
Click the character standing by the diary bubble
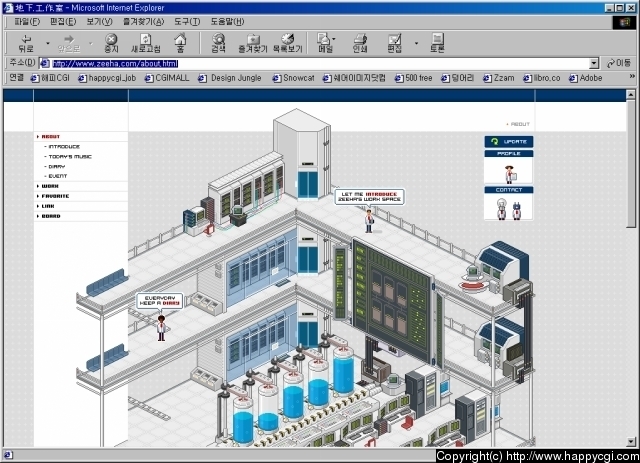(161, 327)
